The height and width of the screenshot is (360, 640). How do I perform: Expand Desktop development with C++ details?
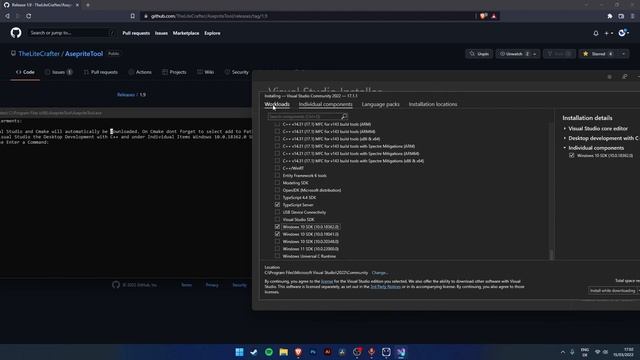(565, 138)
